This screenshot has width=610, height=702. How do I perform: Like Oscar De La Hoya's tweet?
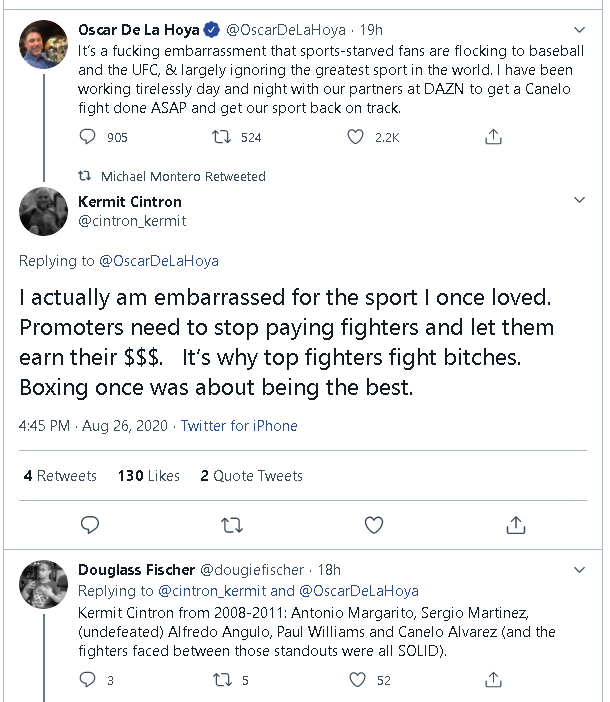[356, 138]
